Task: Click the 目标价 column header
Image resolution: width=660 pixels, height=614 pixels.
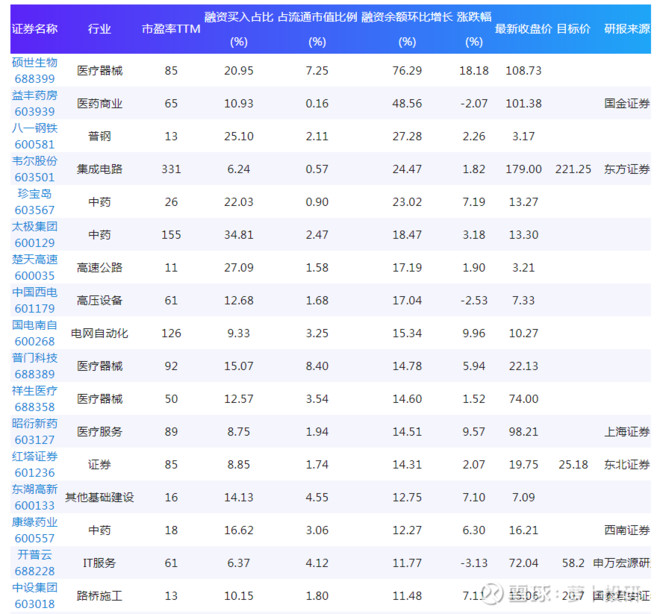Action: [x=573, y=29]
